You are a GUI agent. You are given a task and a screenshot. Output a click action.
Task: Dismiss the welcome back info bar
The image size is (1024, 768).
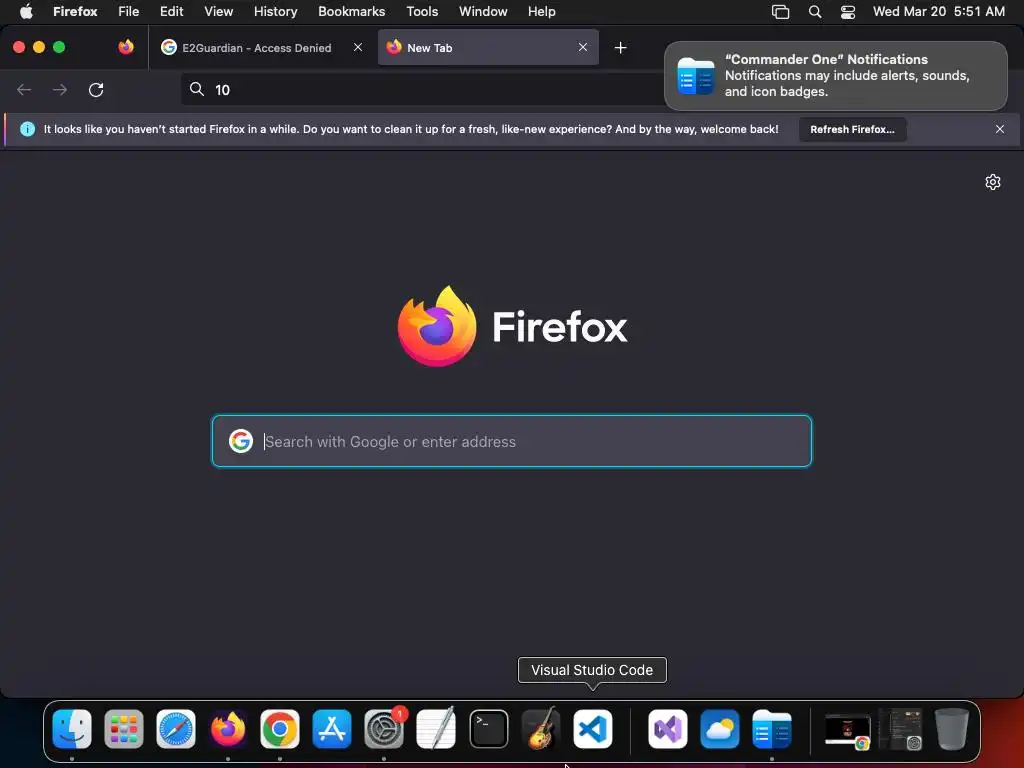tap(1000, 129)
